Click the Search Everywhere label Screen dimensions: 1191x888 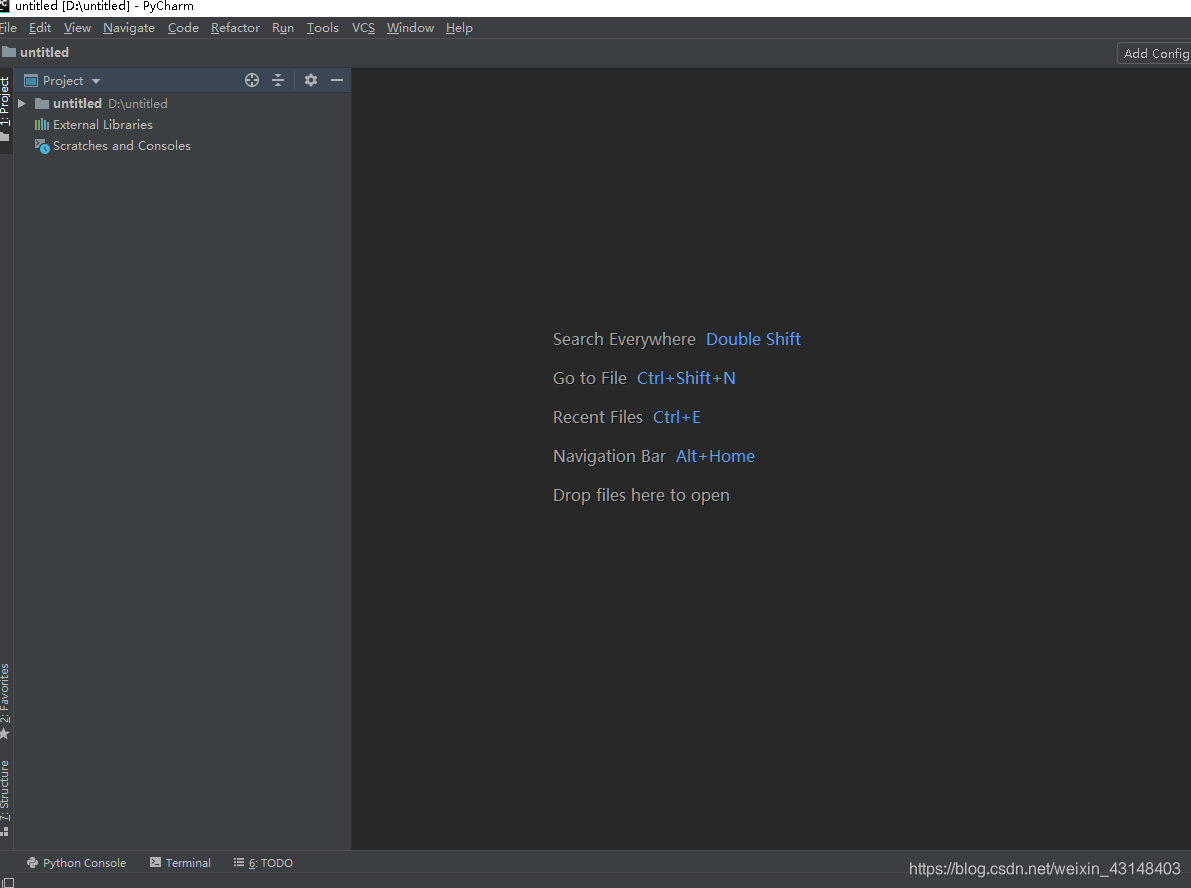click(624, 339)
